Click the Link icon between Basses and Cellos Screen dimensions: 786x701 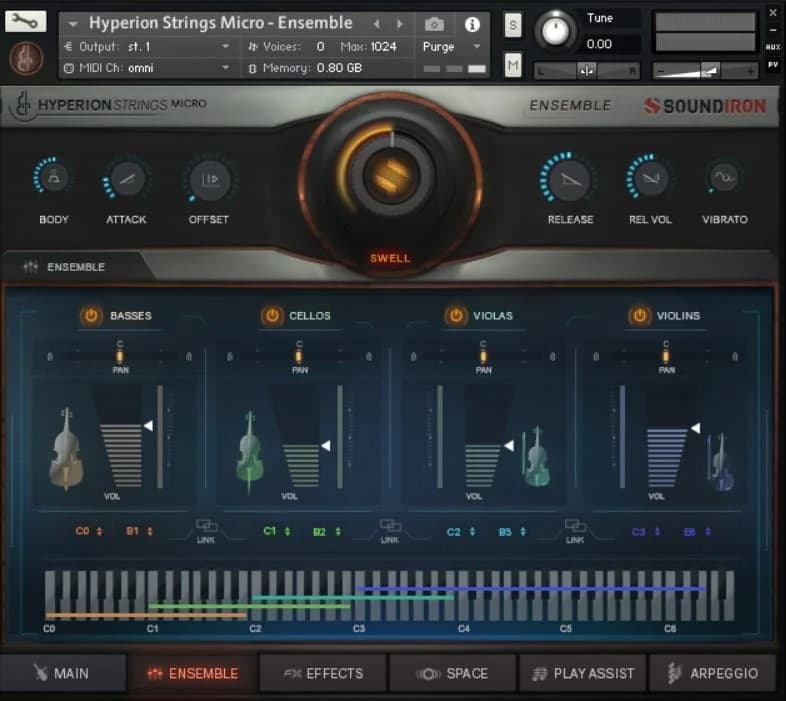coord(206,526)
